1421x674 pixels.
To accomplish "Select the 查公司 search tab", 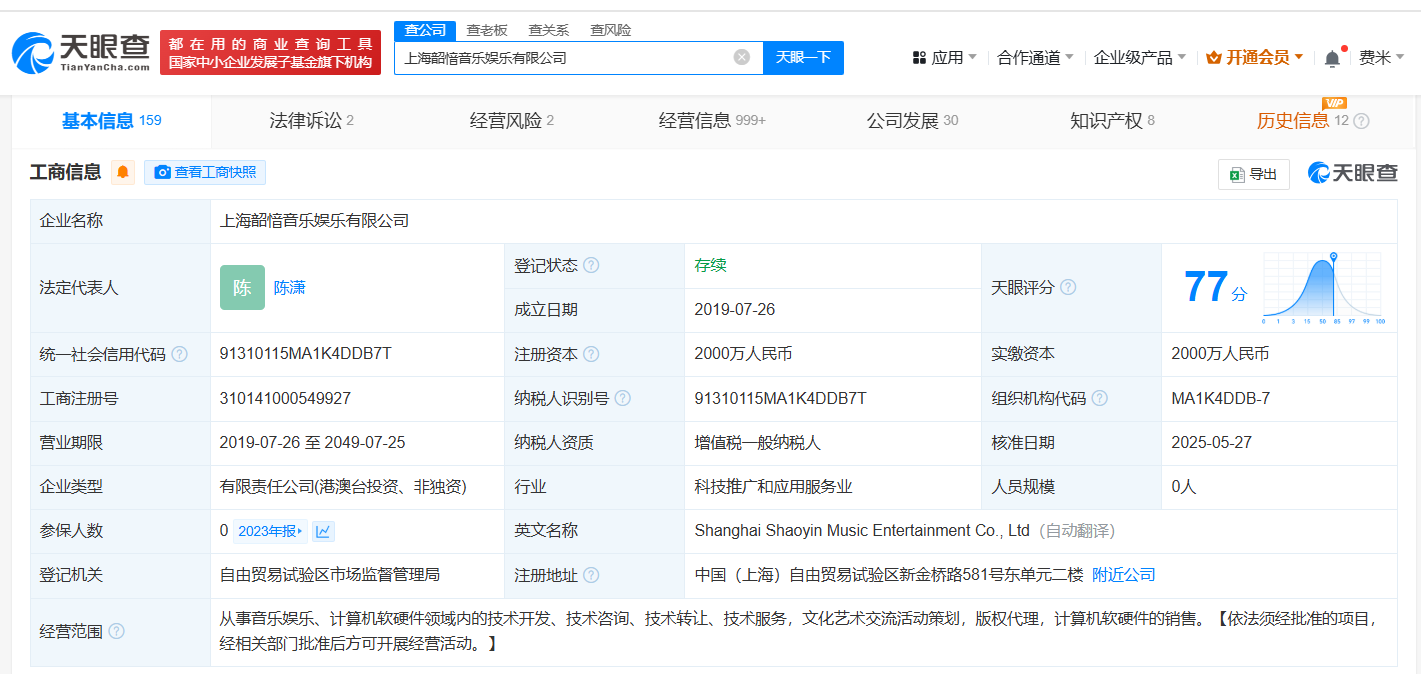I will [x=425, y=30].
